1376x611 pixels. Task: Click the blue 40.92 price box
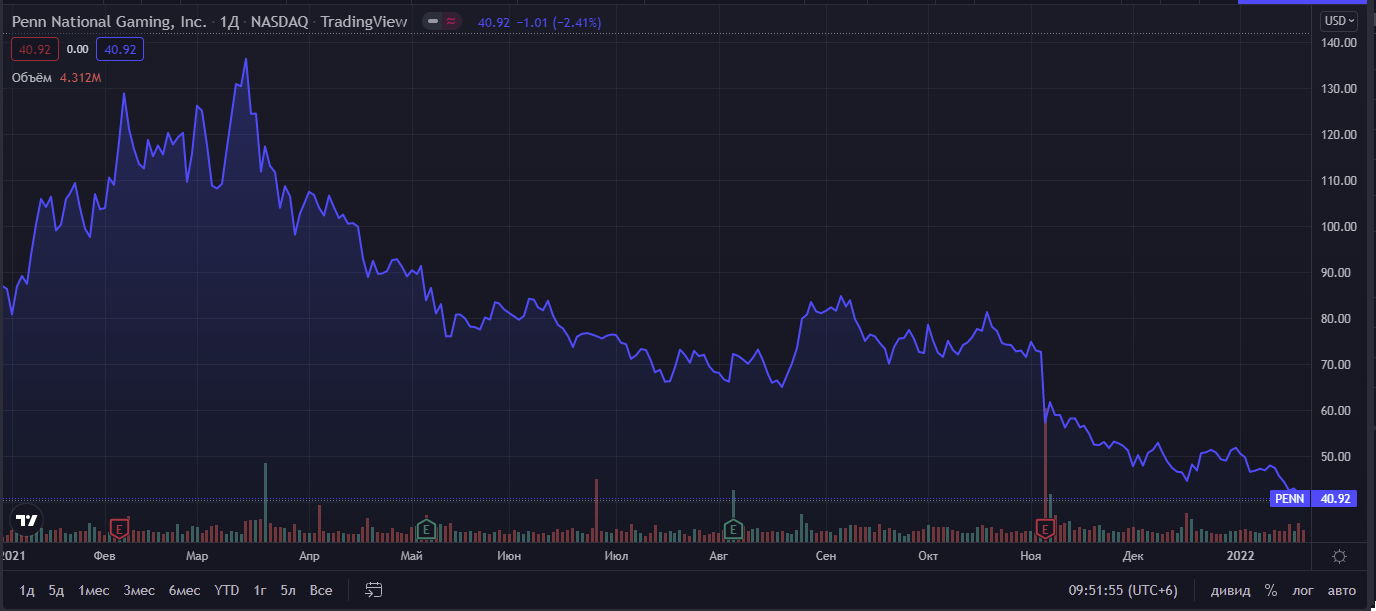tap(120, 49)
